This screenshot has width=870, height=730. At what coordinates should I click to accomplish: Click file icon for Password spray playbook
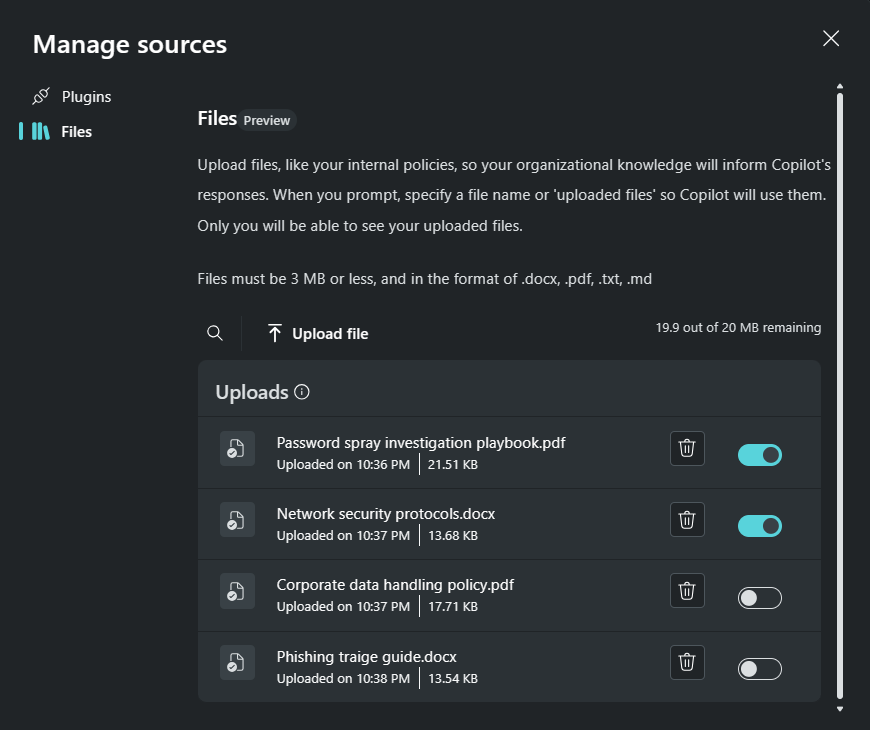(237, 448)
